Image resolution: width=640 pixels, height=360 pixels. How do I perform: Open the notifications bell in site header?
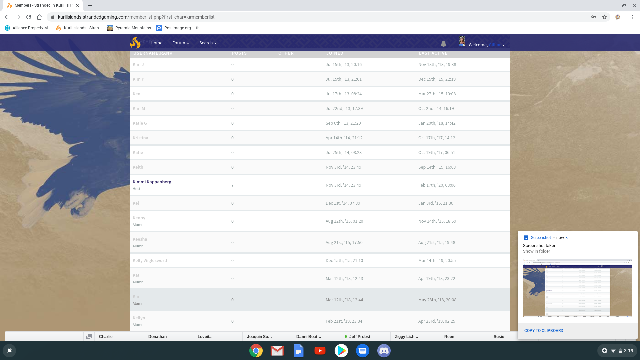tap(443, 44)
